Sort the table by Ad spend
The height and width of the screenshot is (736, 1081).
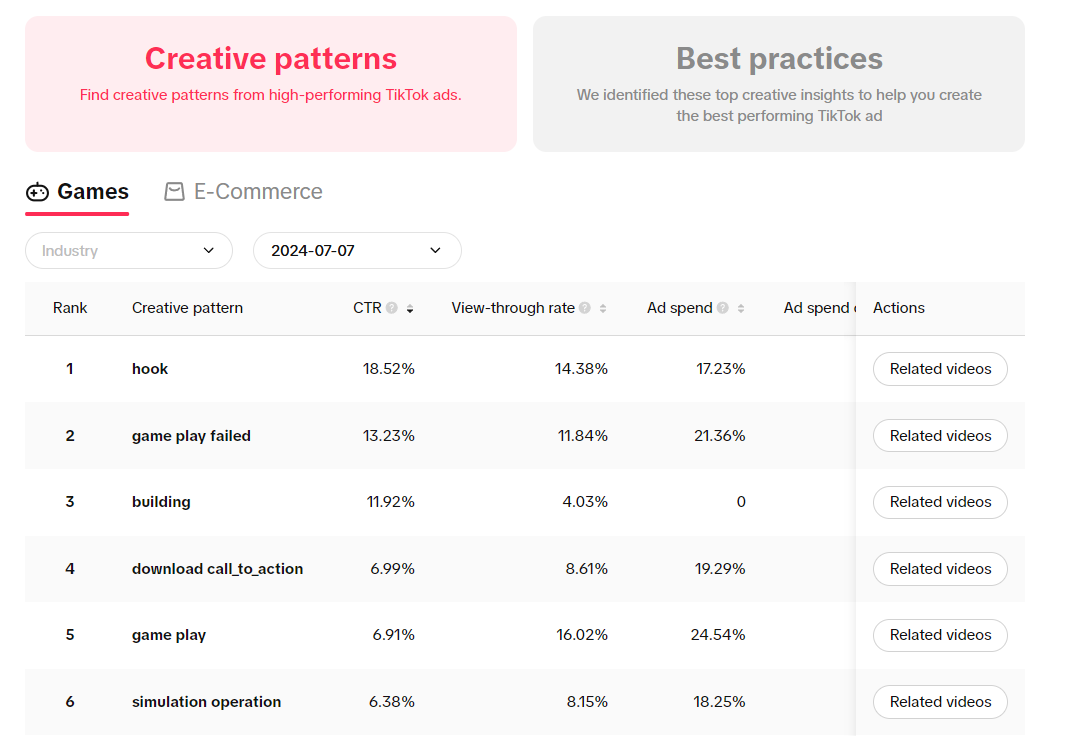[x=741, y=309]
